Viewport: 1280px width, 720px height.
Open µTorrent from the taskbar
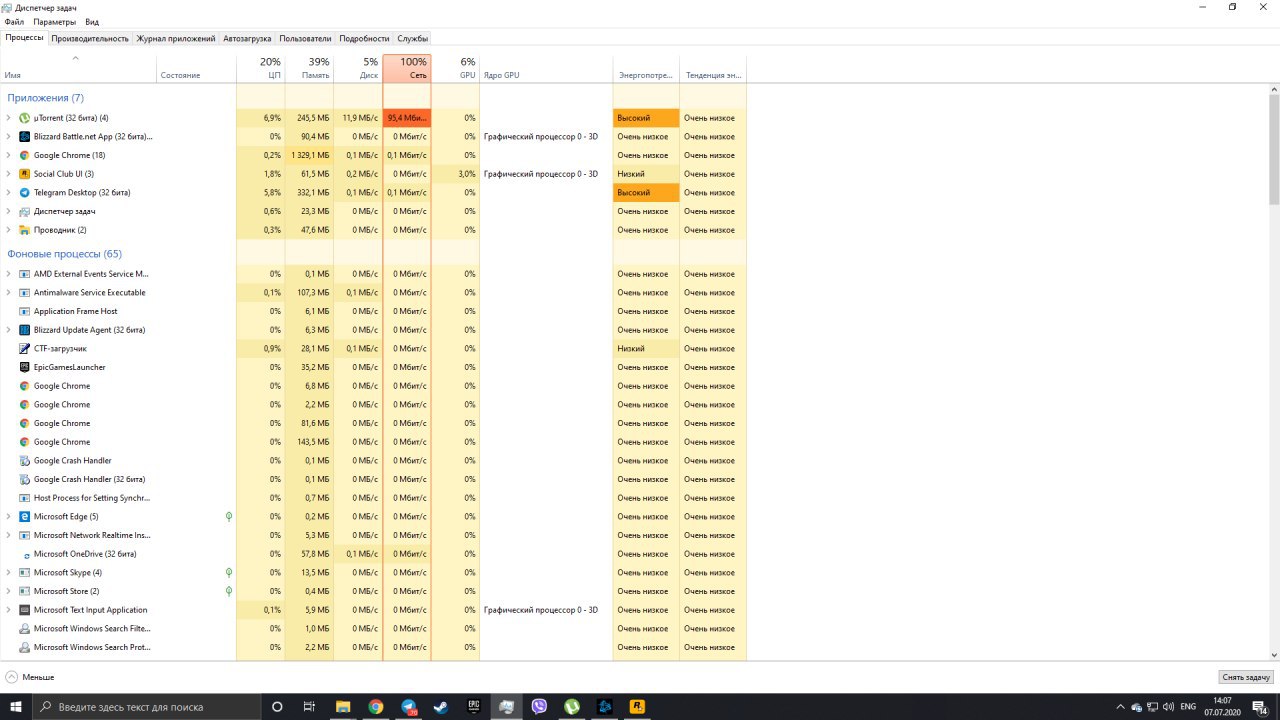pos(573,706)
